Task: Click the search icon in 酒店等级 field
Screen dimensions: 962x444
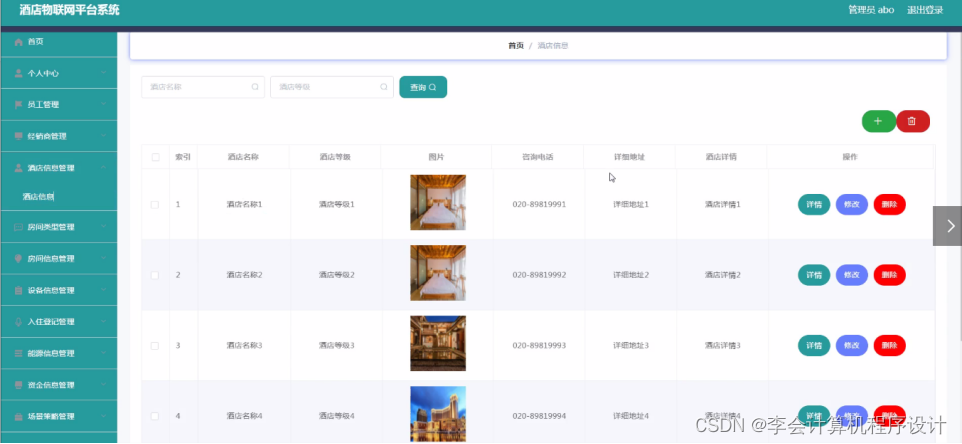Action: [x=384, y=87]
